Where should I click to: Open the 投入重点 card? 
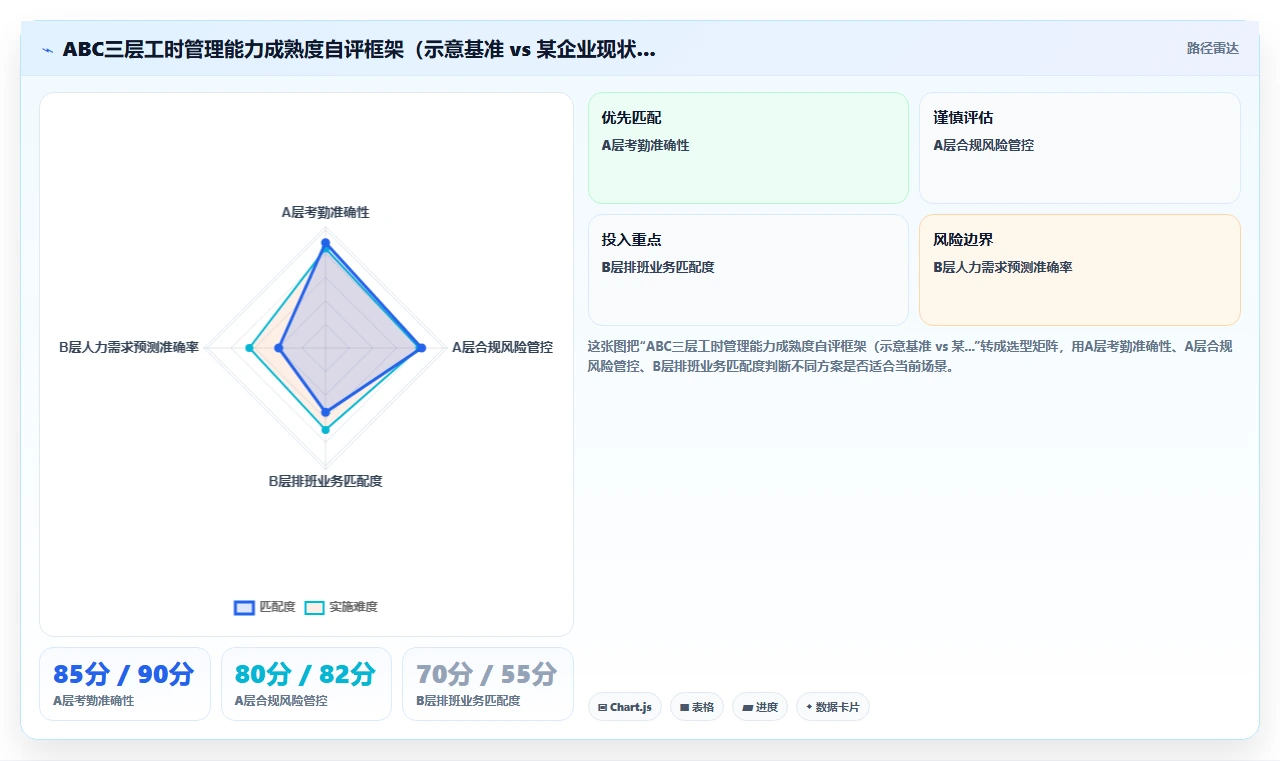click(748, 270)
